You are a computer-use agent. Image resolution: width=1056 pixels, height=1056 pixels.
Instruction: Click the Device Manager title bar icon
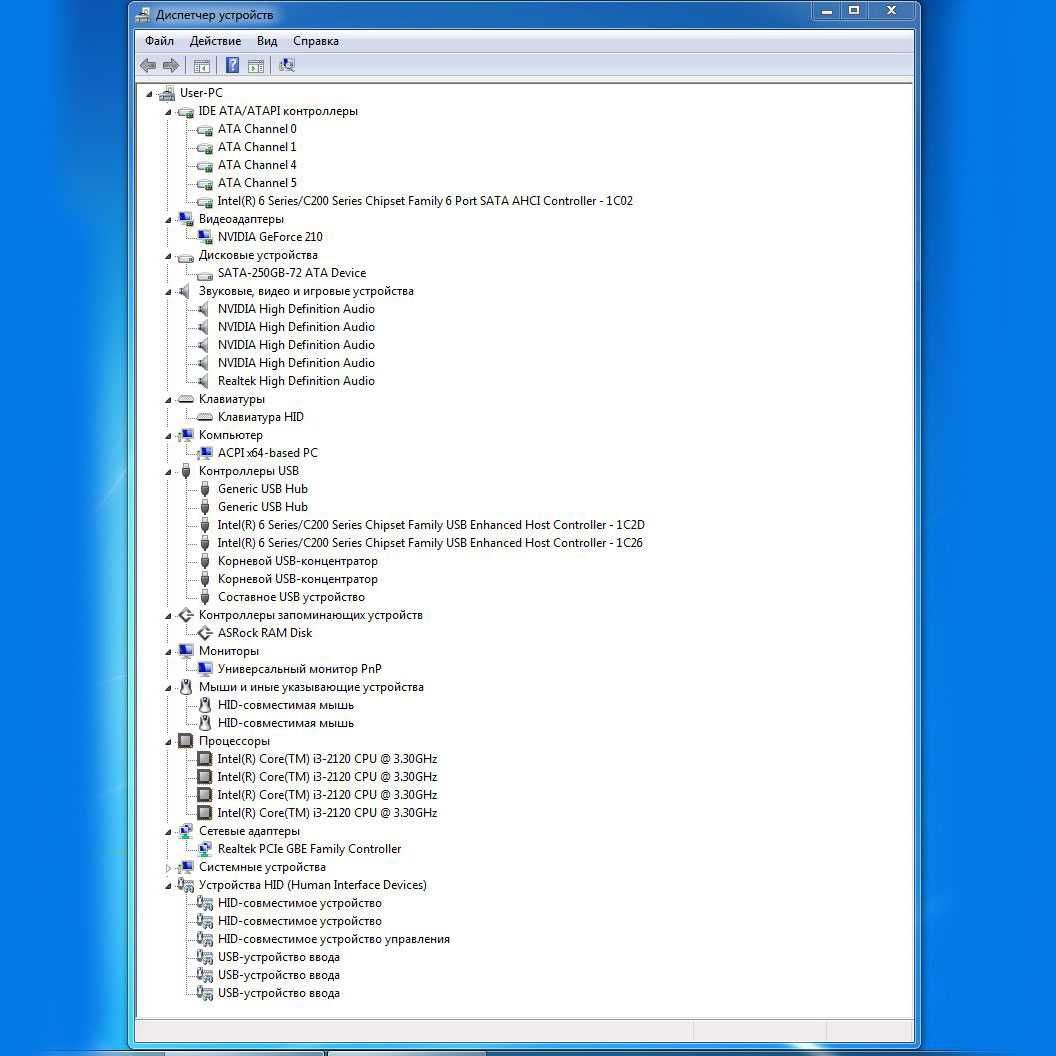(142, 15)
